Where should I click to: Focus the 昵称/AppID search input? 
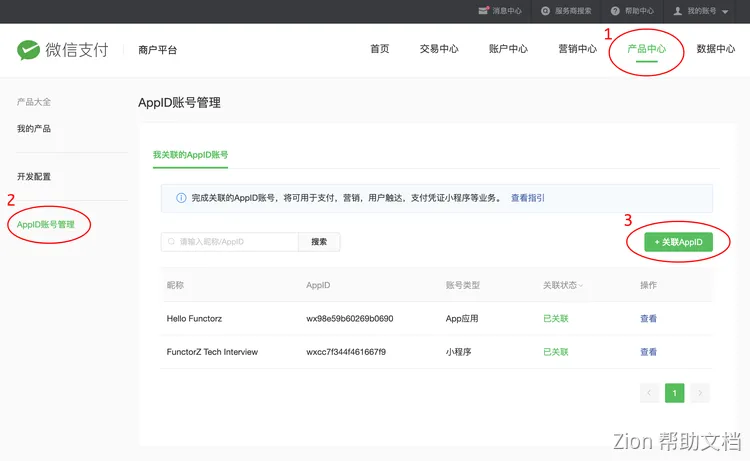230,242
